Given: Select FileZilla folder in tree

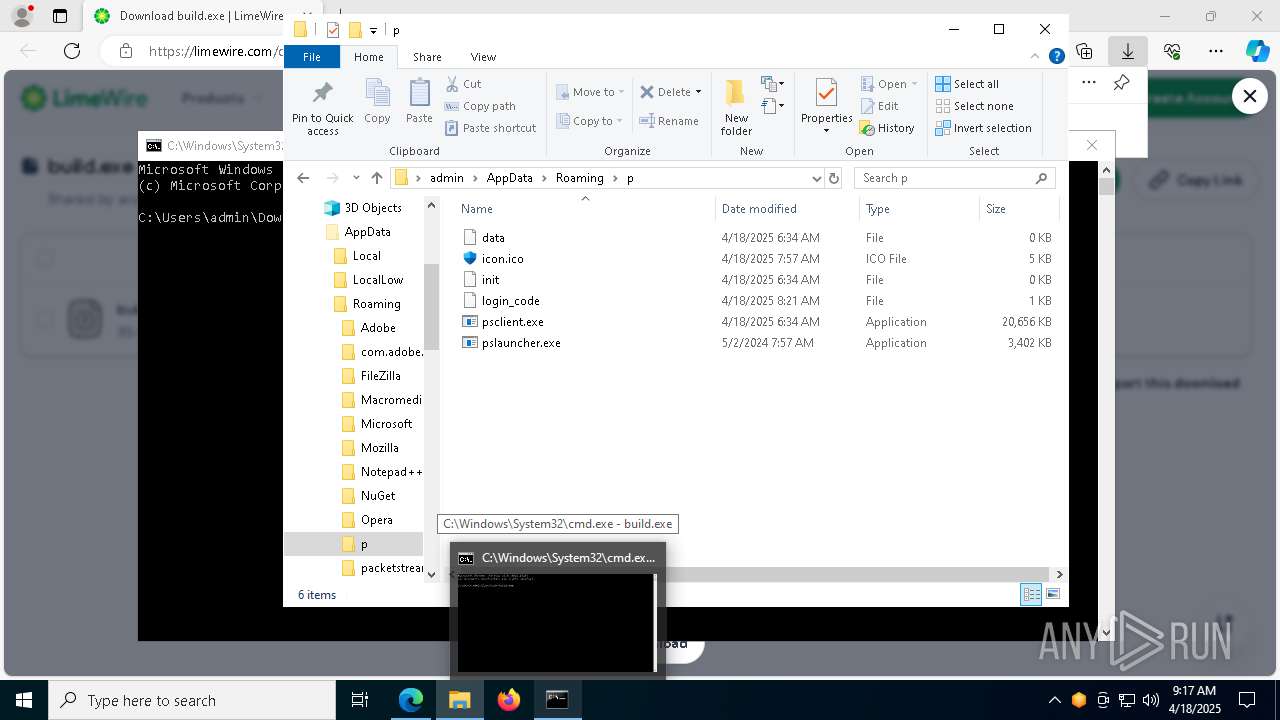Looking at the screenshot, I should tap(380, 376).
